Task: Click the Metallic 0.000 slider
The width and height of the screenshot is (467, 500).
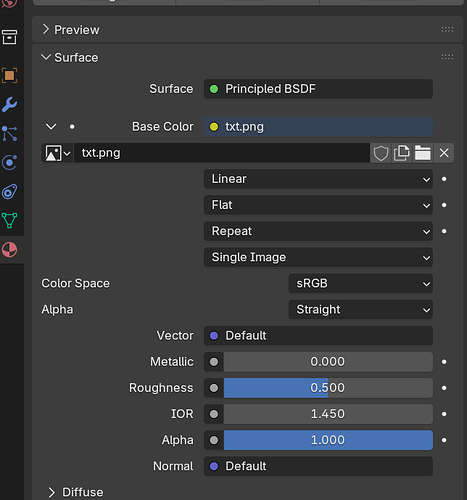Action: tap(328, 362)
